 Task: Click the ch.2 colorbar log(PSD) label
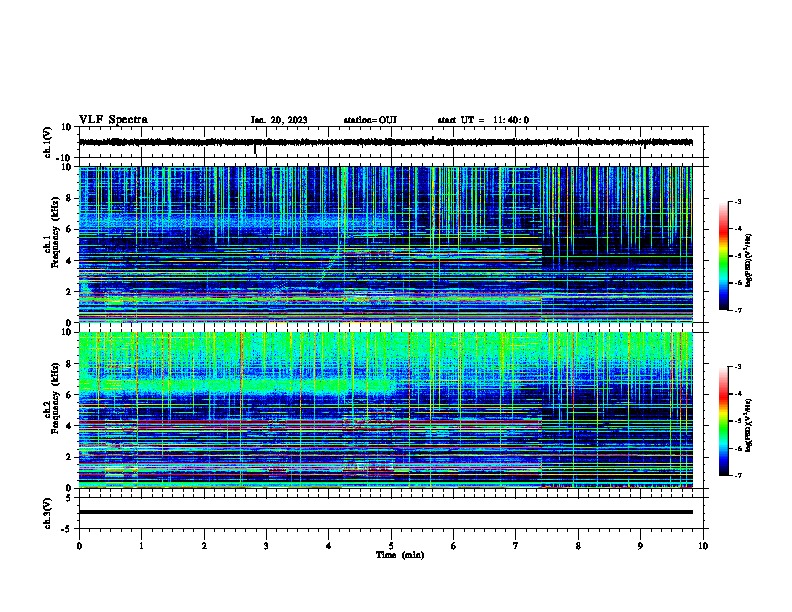(x=749, y=425)
